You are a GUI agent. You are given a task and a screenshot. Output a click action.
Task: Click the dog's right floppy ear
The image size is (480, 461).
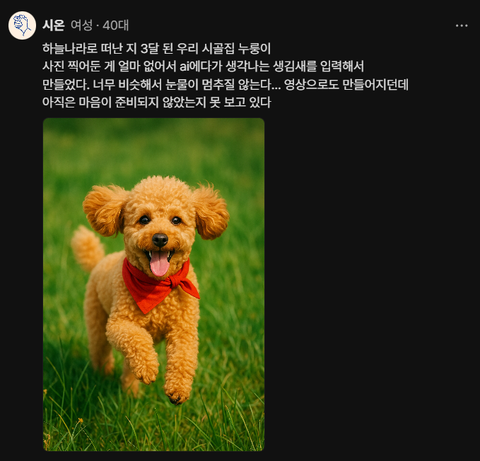pos(211,212)
